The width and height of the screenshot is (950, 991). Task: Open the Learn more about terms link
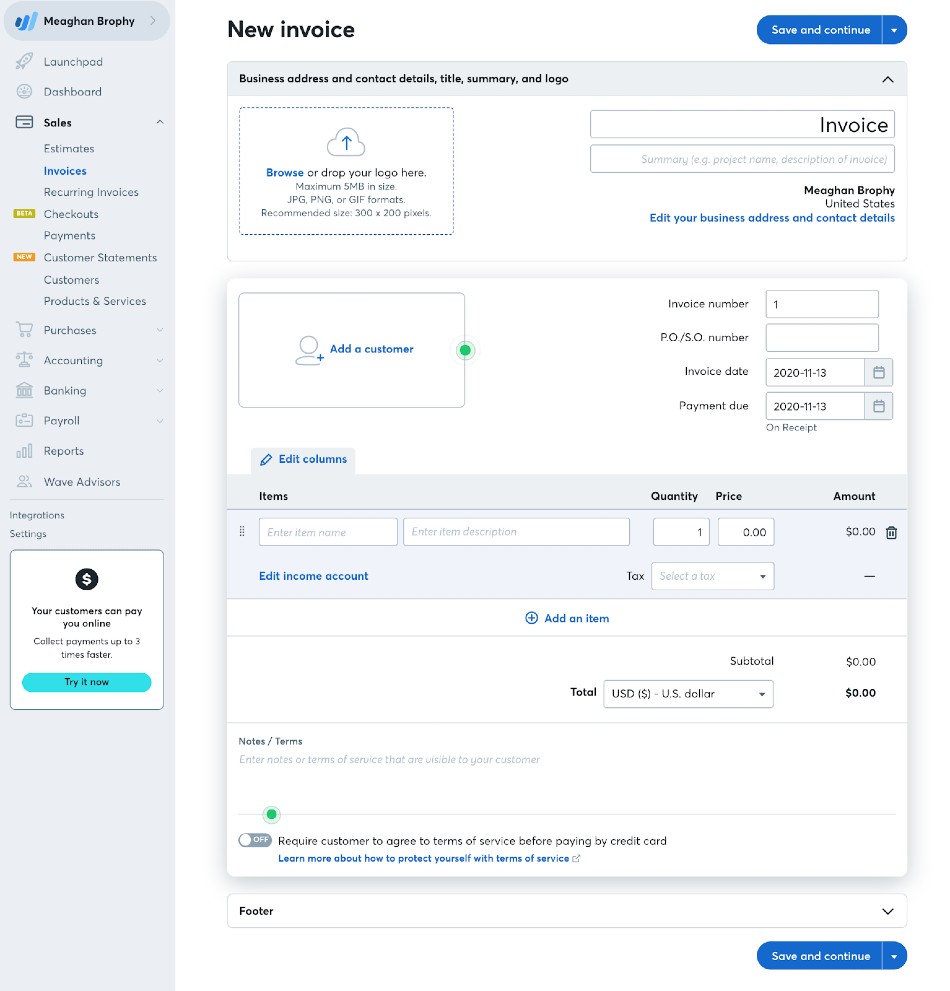point(423,858)
